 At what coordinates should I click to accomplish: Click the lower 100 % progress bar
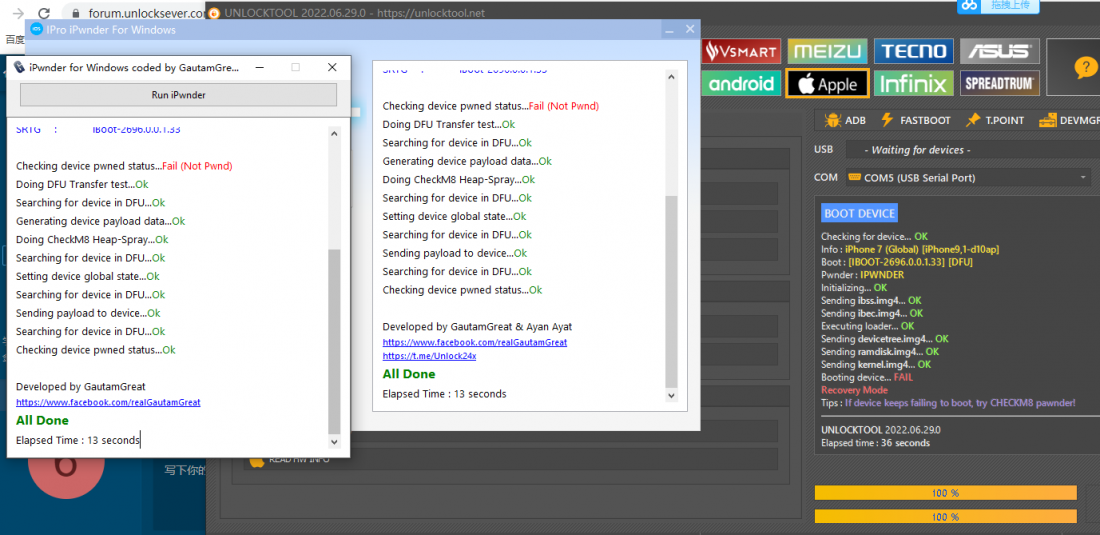pyautogui.click(x=945, y=517)
